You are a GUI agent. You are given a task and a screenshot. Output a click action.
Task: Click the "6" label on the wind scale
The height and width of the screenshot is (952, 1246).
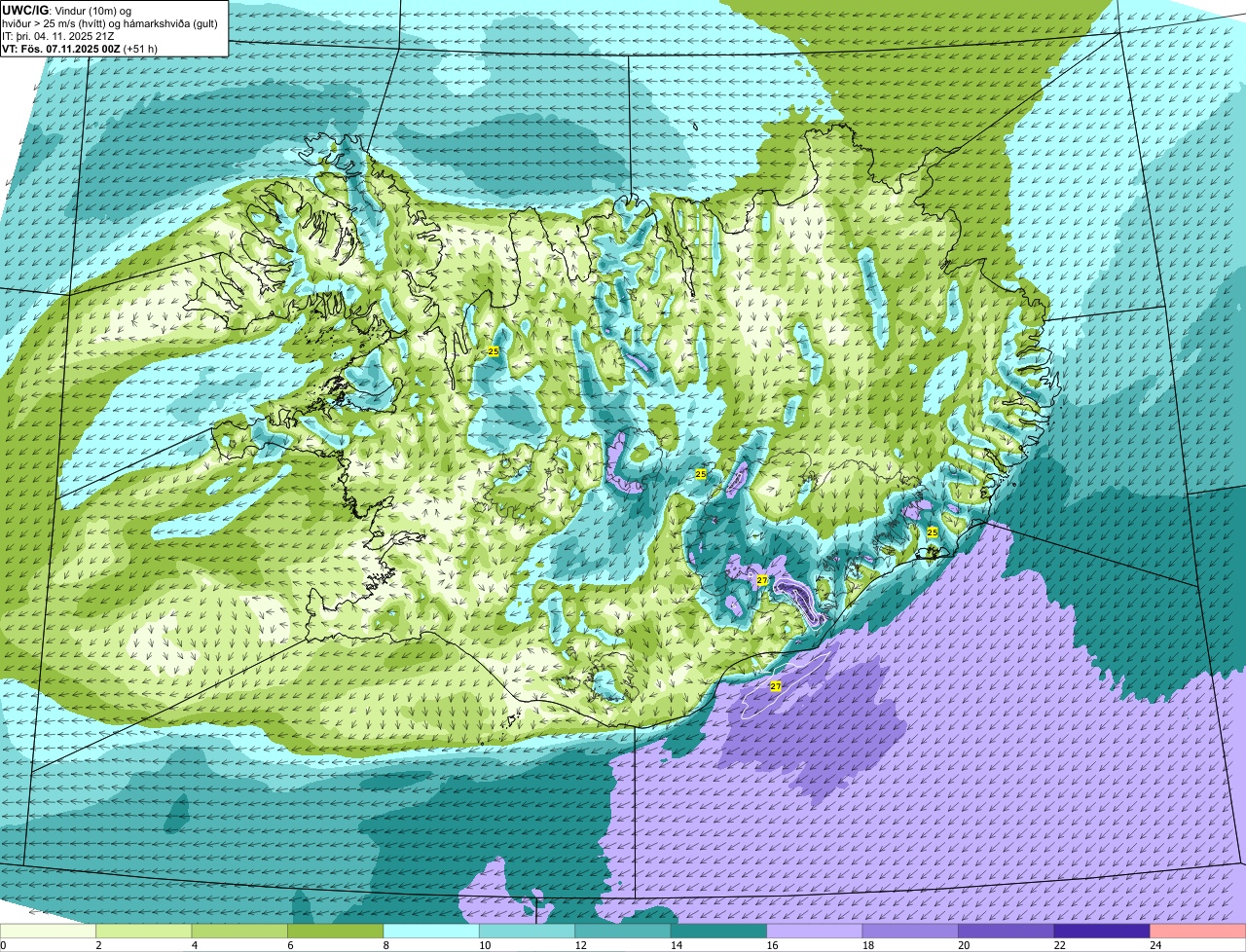click(290, 945)
